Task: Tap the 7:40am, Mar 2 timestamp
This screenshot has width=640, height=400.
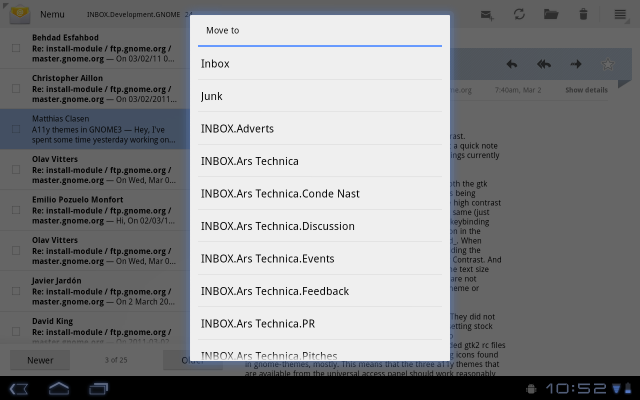Action: [518, 90]
